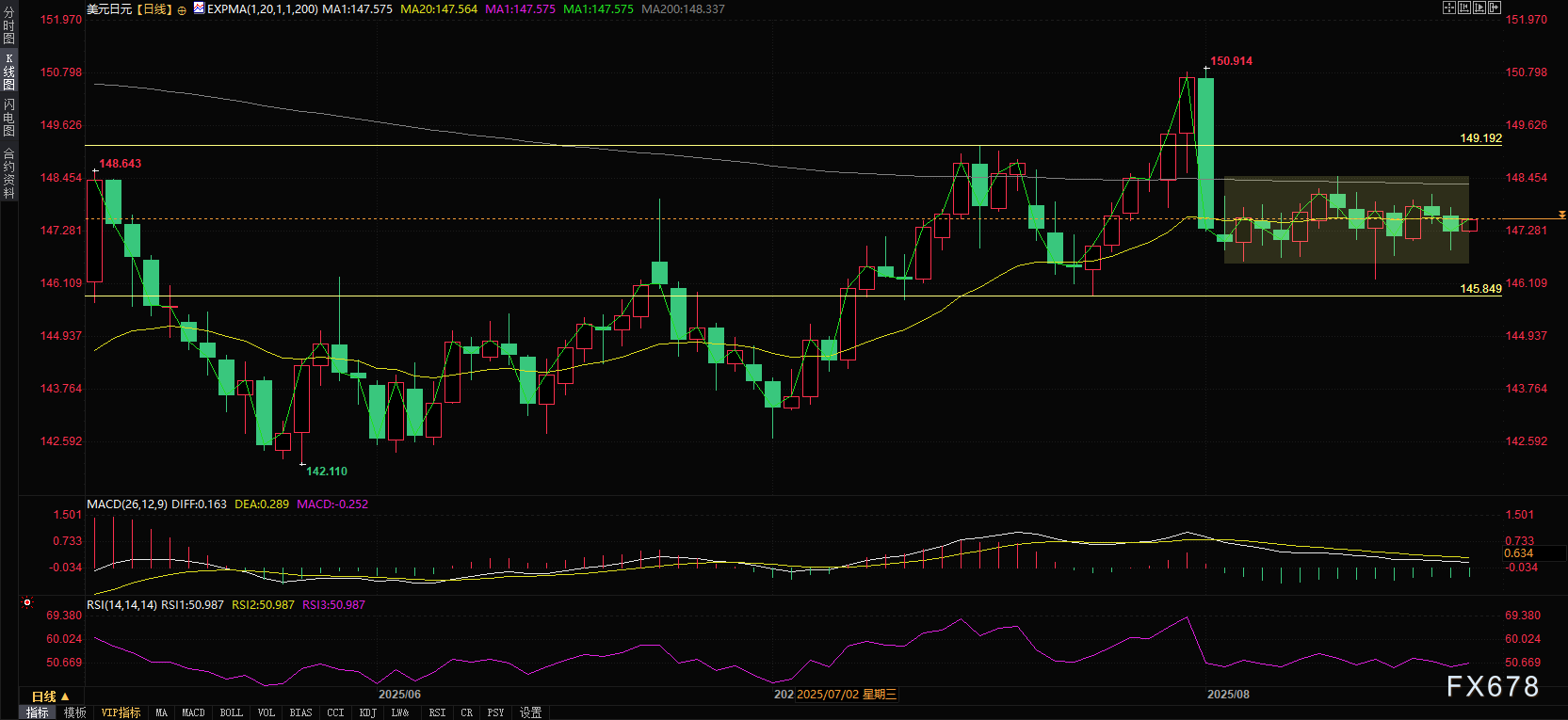Select the 闪电图 side tab
The image size is (1568, 720).
point(8,117)
